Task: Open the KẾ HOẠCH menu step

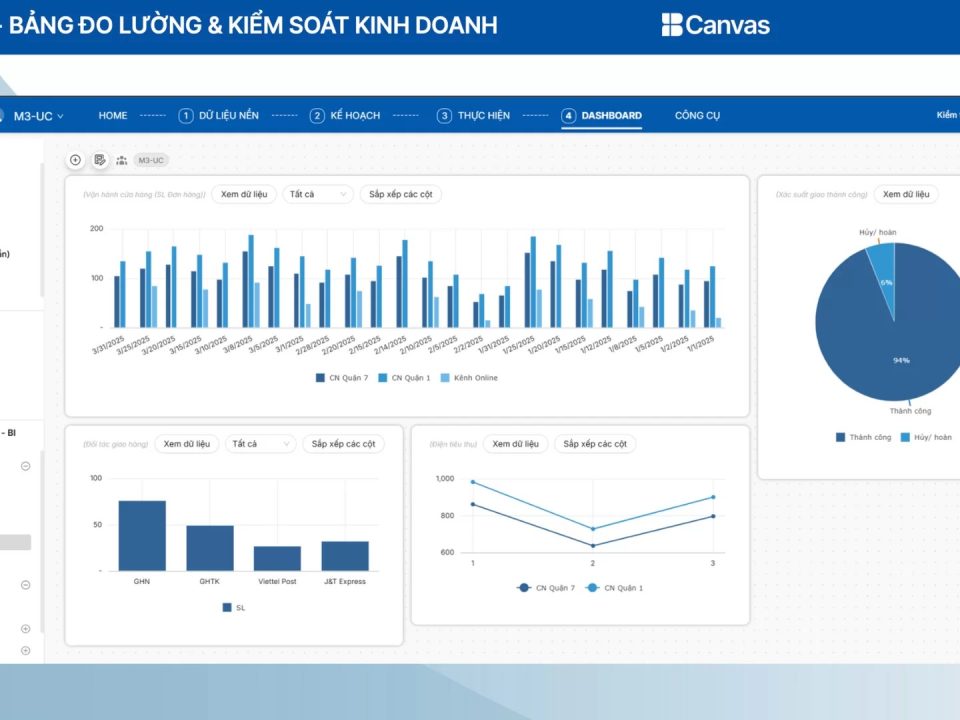Action: click(355, 116)
